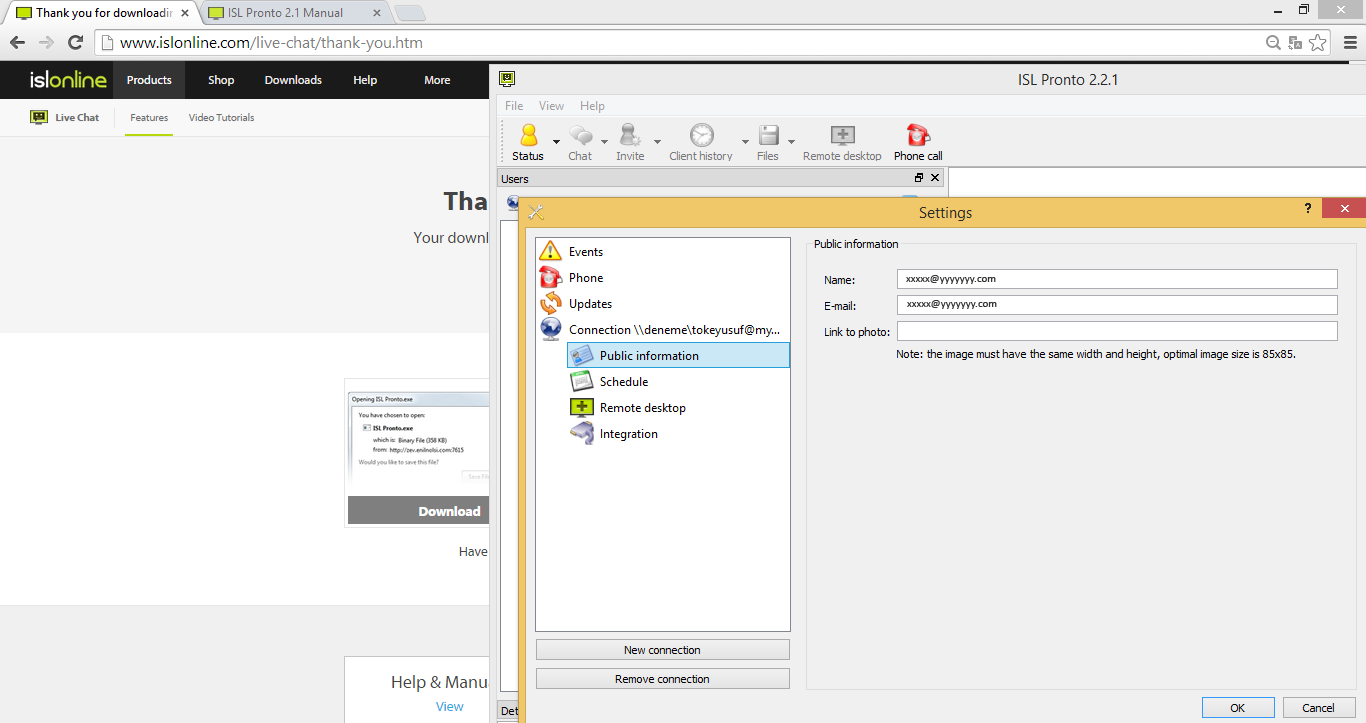Open Downloads in the islonline navigation

click(293, 80)
